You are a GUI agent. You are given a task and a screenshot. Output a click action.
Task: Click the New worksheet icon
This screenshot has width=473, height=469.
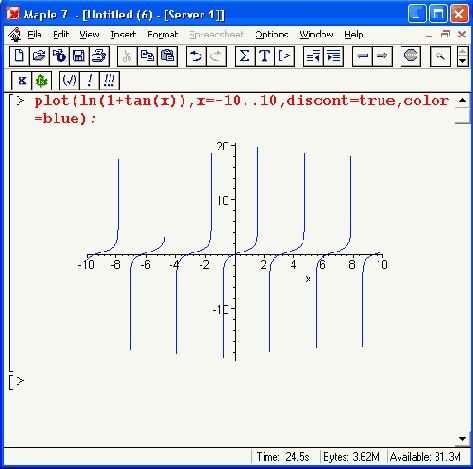coord(19,56)
